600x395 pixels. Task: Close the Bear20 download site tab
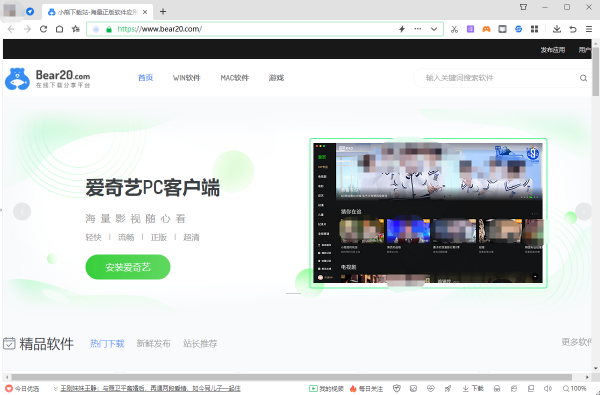145,12
